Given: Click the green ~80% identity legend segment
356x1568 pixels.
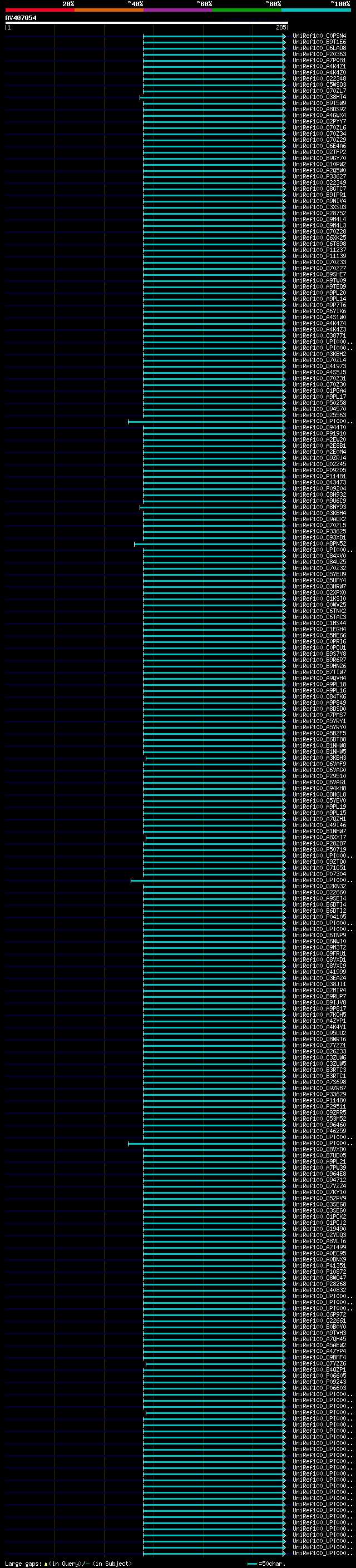Looking at the screenshot, I should pyautogui.click(x=247, y=10).
